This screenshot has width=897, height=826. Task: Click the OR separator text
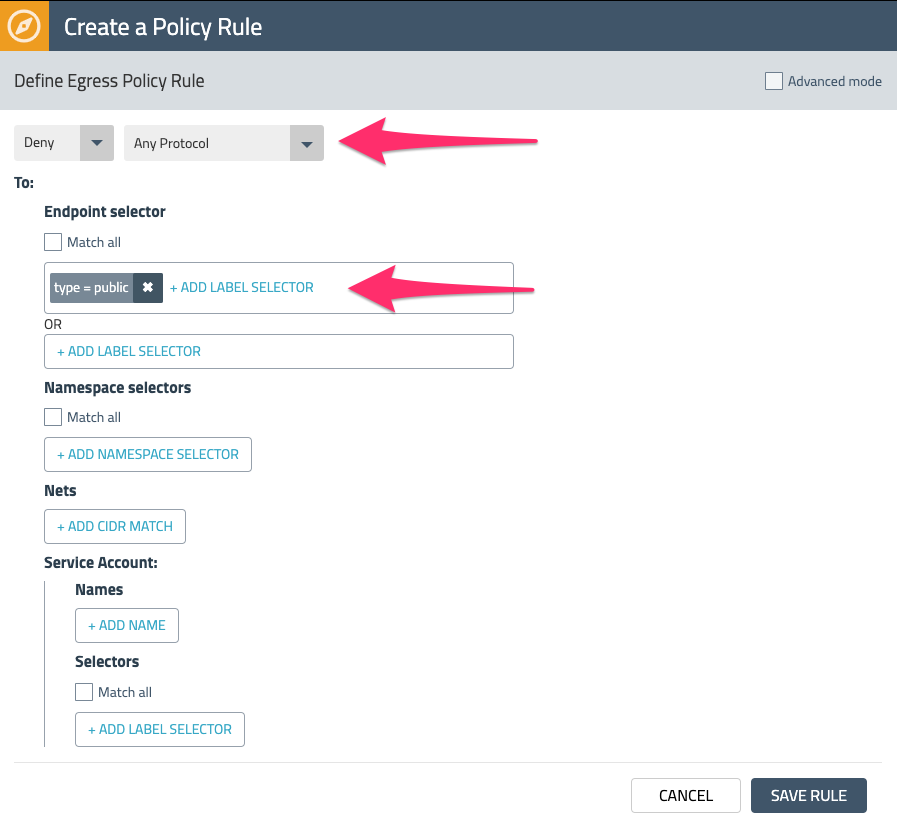pos(53,324)
